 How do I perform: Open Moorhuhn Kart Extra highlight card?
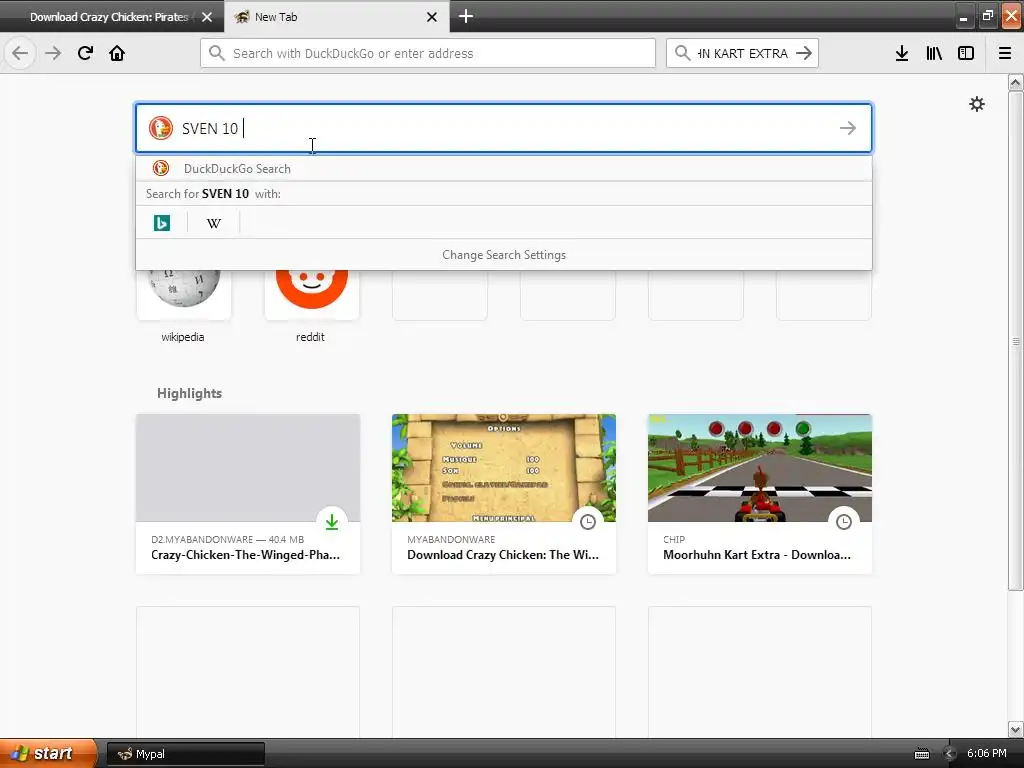[760, 494]
